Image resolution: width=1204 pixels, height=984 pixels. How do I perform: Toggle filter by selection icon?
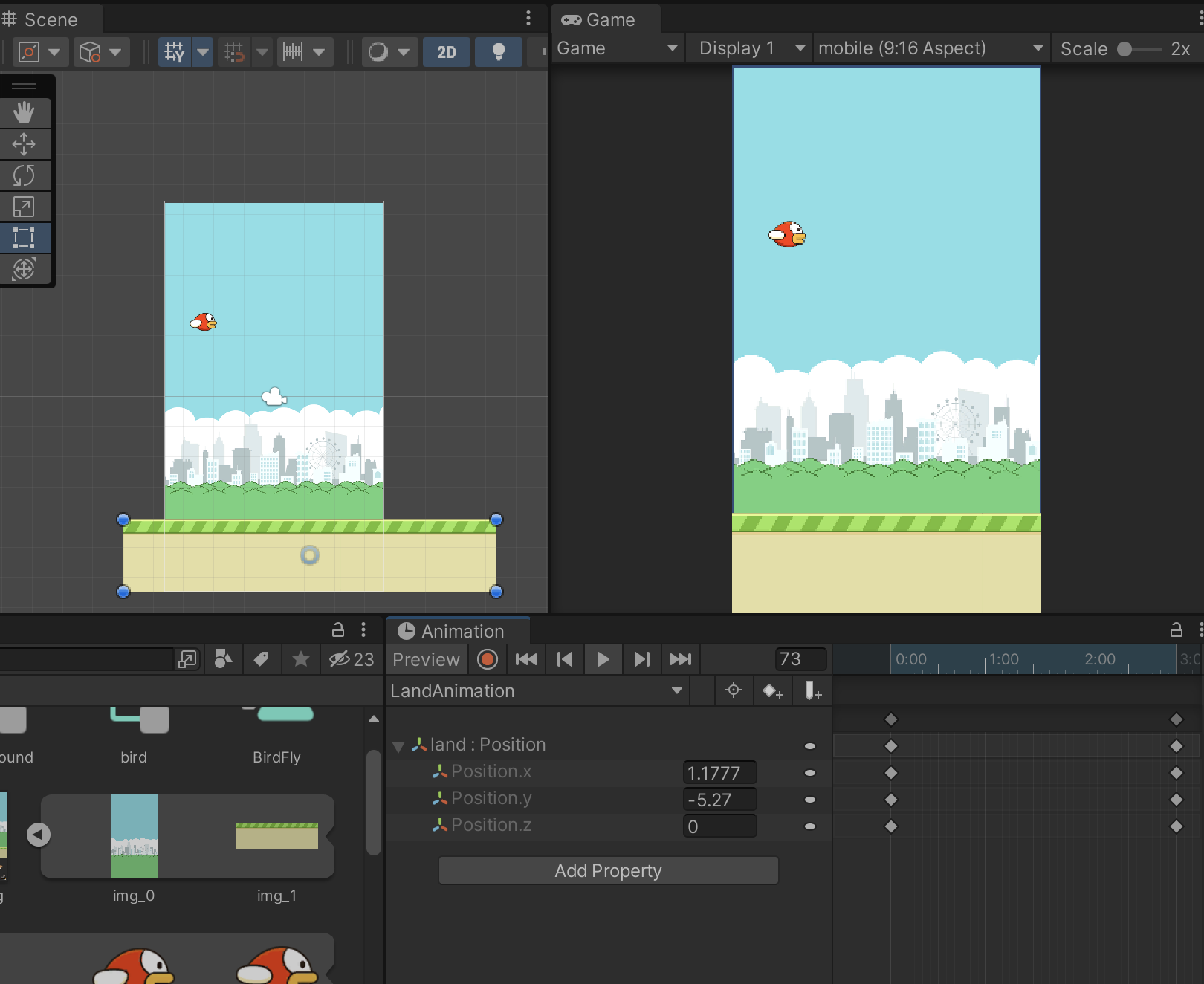pos(734,690)
